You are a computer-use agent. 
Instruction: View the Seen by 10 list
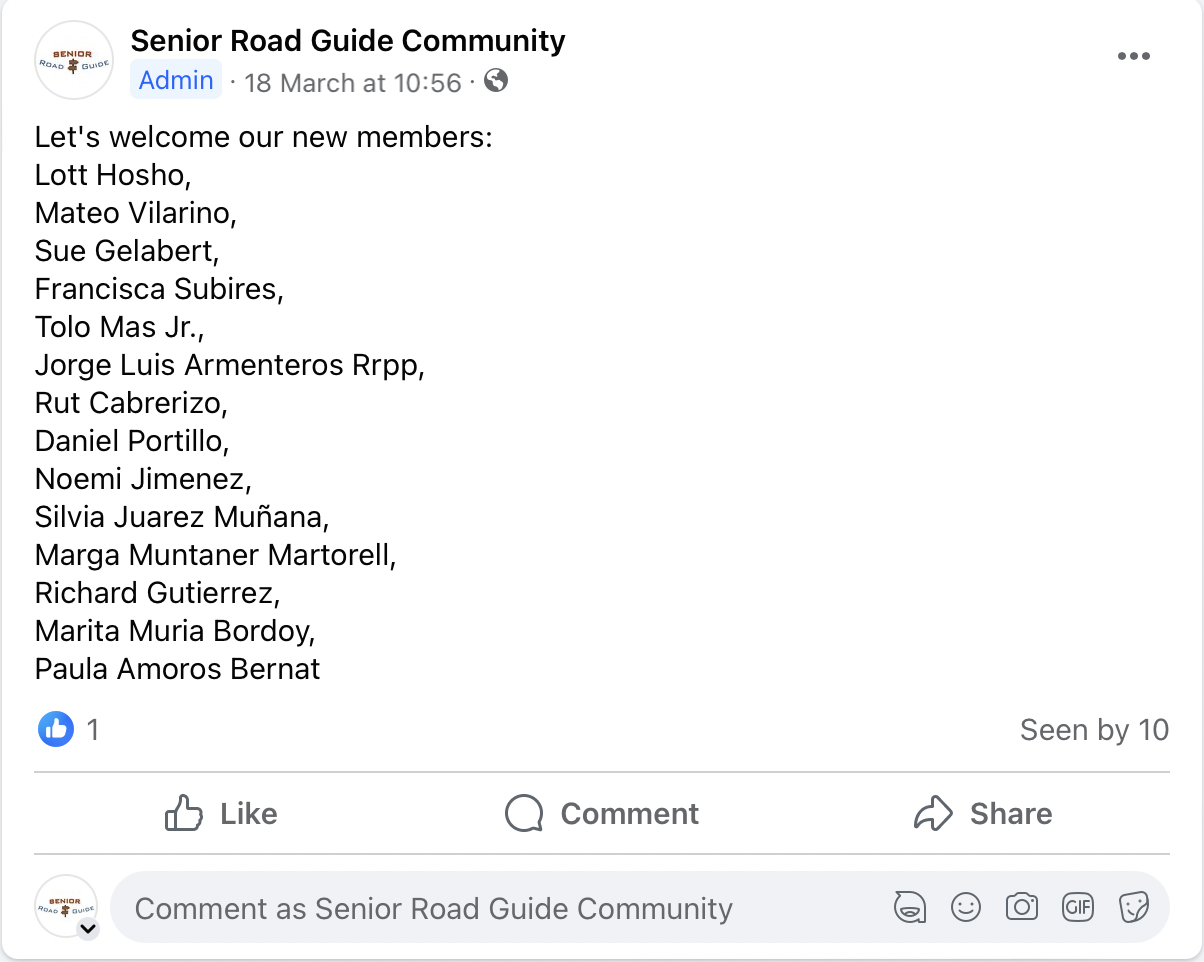coord(1094,730)
